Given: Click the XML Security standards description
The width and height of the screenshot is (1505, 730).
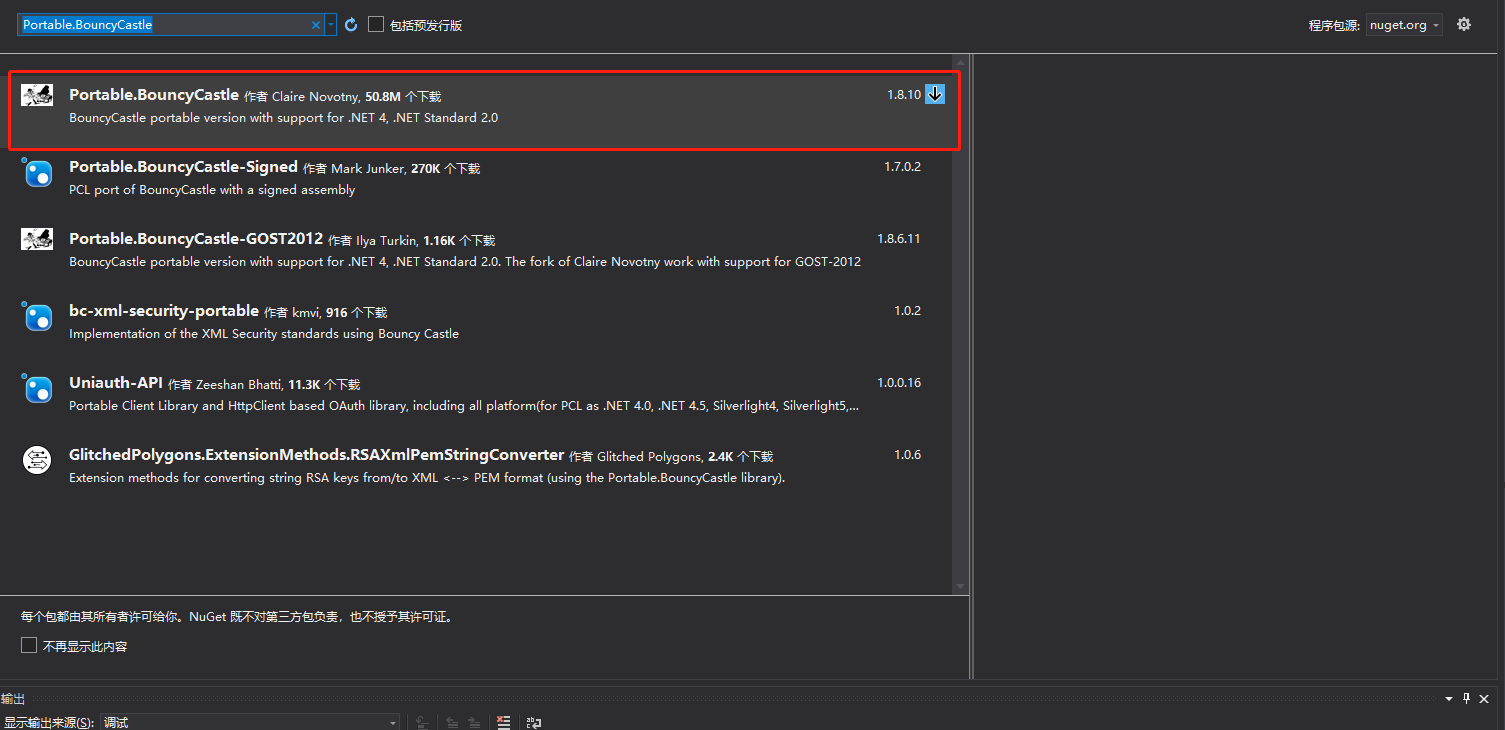Looking at the screenshot, I should point(264,334).
